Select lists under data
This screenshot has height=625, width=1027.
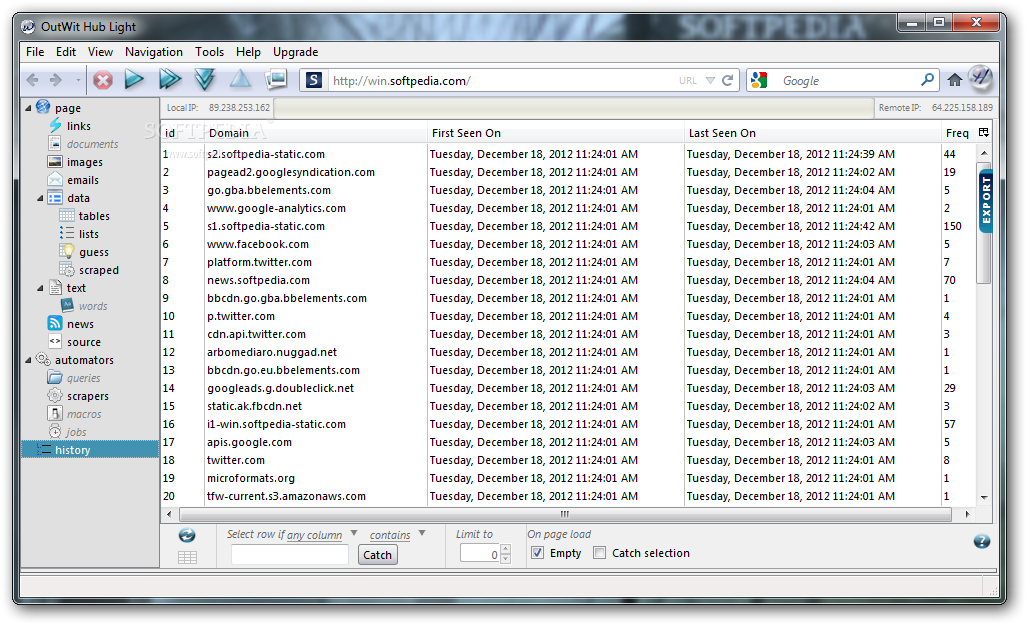pos(88,234)
